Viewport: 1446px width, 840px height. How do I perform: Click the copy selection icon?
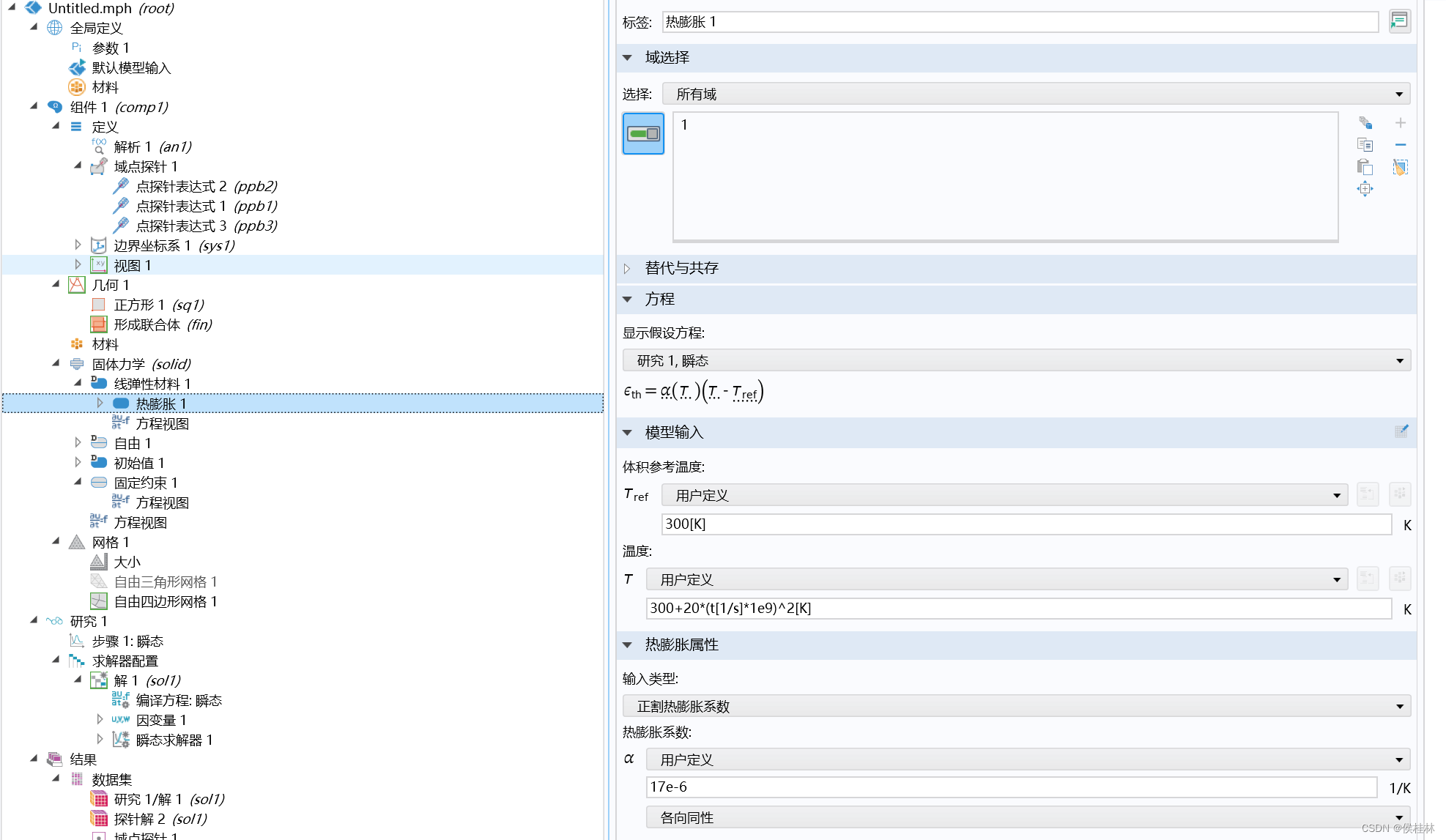coord(1365,144)
